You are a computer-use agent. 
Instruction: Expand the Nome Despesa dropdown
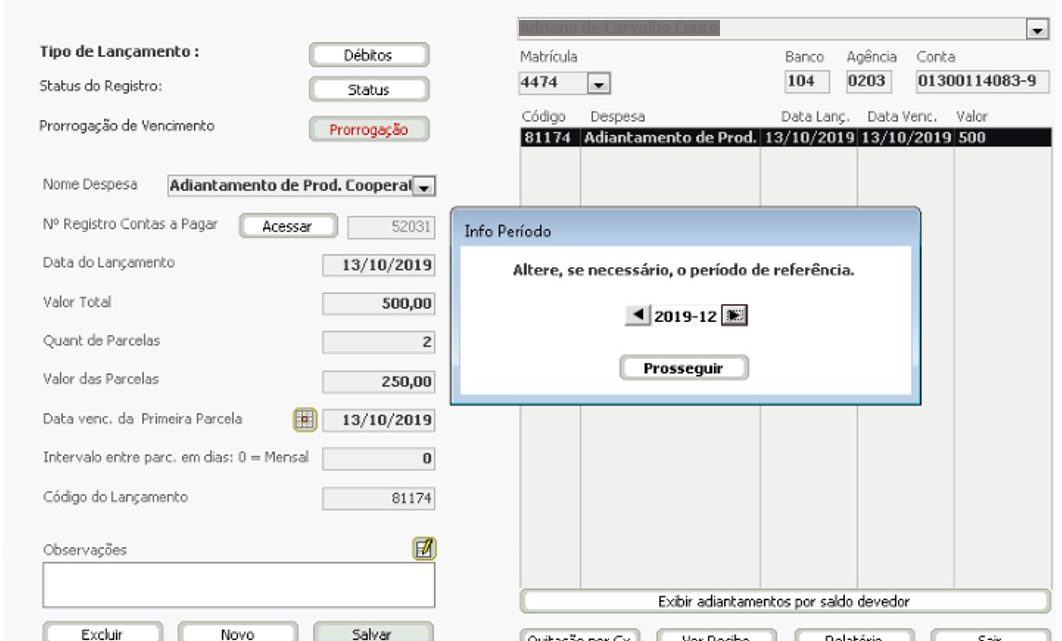click(x=425, y=186)
